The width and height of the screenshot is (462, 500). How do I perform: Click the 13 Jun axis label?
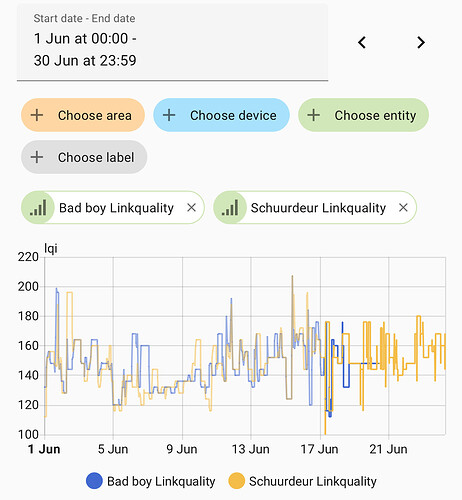tap(251, 449)
